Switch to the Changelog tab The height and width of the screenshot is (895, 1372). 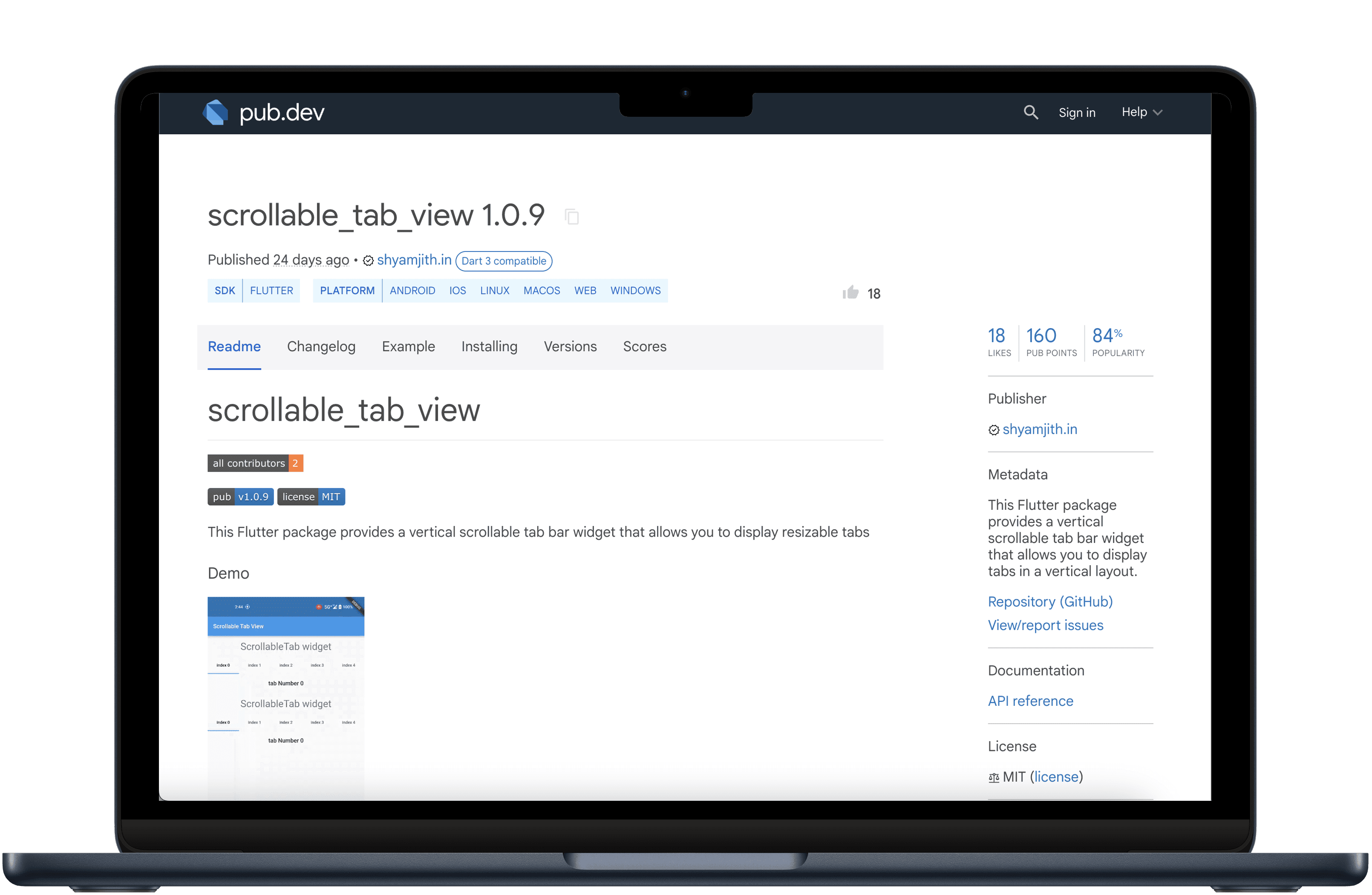[x=321, y=346]
